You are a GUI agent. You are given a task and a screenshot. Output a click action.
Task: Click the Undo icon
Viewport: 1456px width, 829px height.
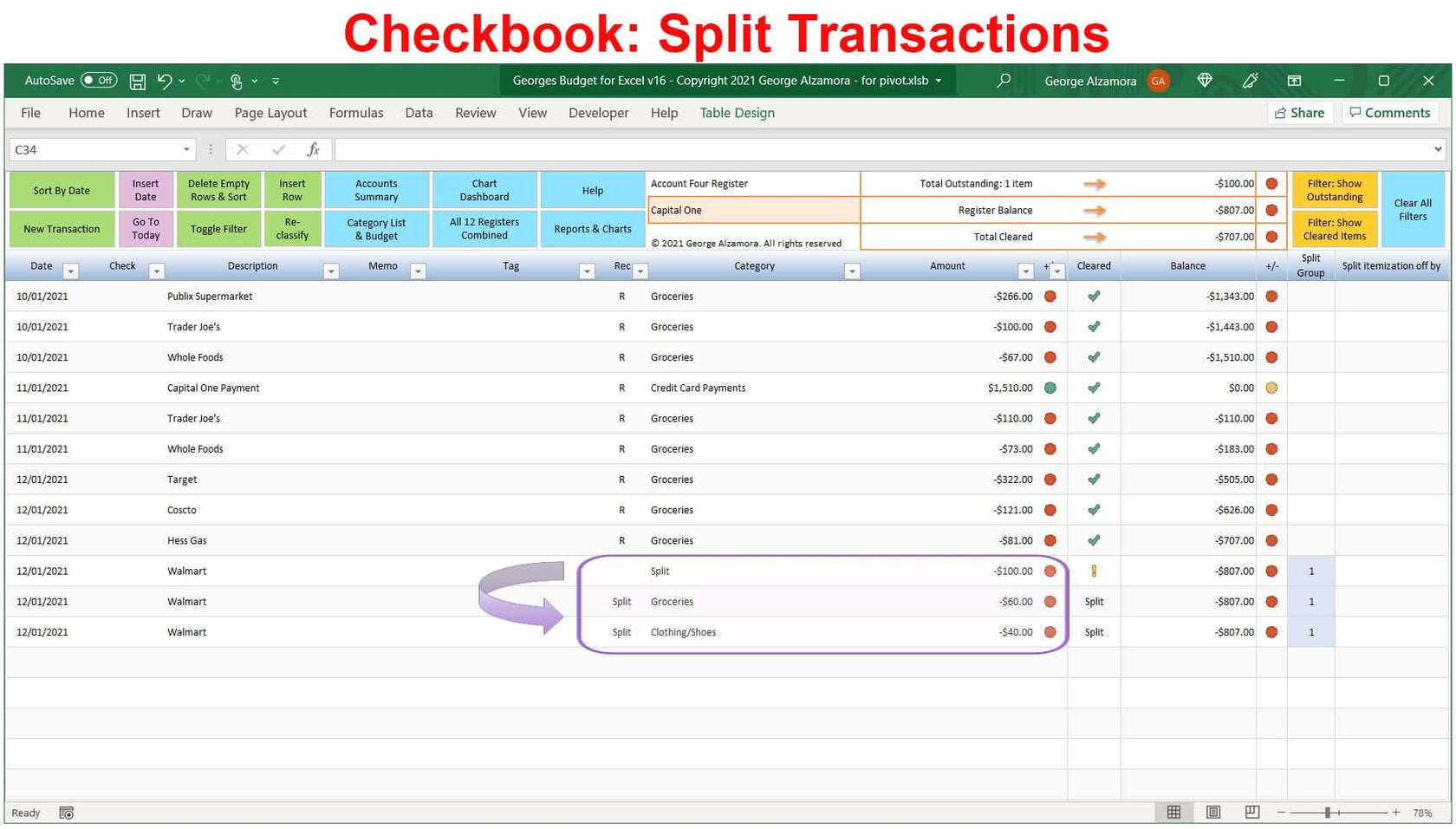coord(165,81)
